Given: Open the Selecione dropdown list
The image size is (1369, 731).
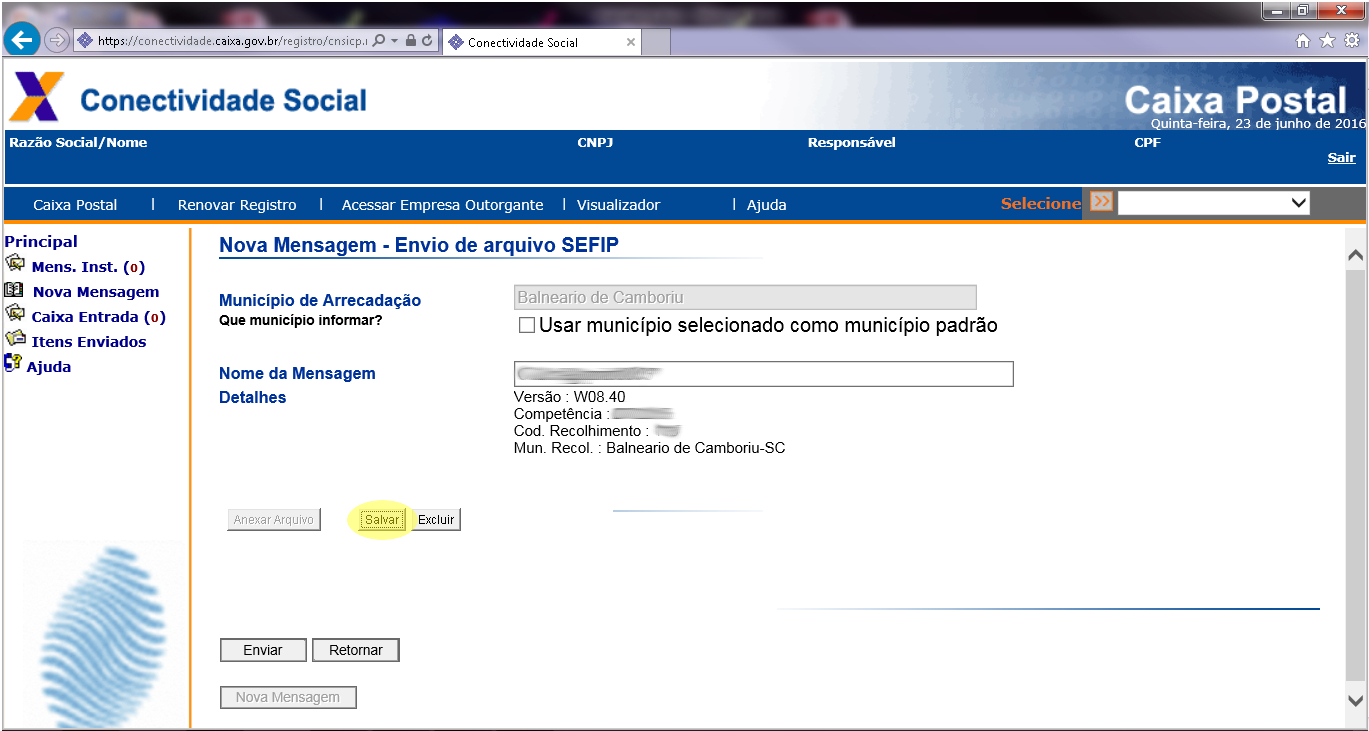Looking at the screenshot, I should 1214,203.
